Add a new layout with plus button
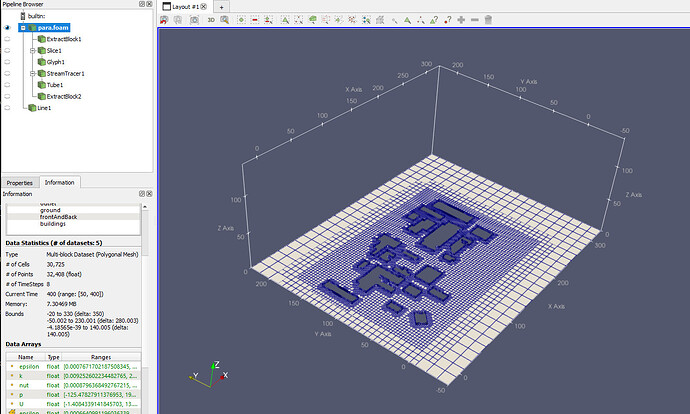This screenshot has width=690, height=414. coord(221,7)
